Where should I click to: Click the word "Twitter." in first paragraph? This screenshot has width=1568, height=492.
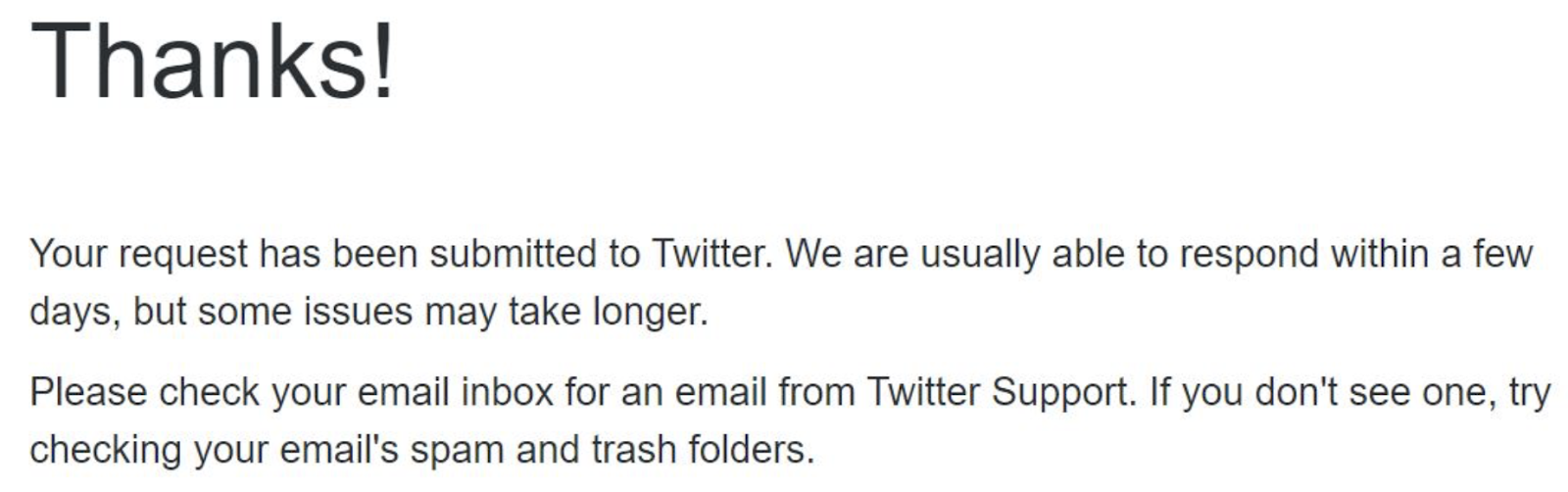tap(712, 254)
